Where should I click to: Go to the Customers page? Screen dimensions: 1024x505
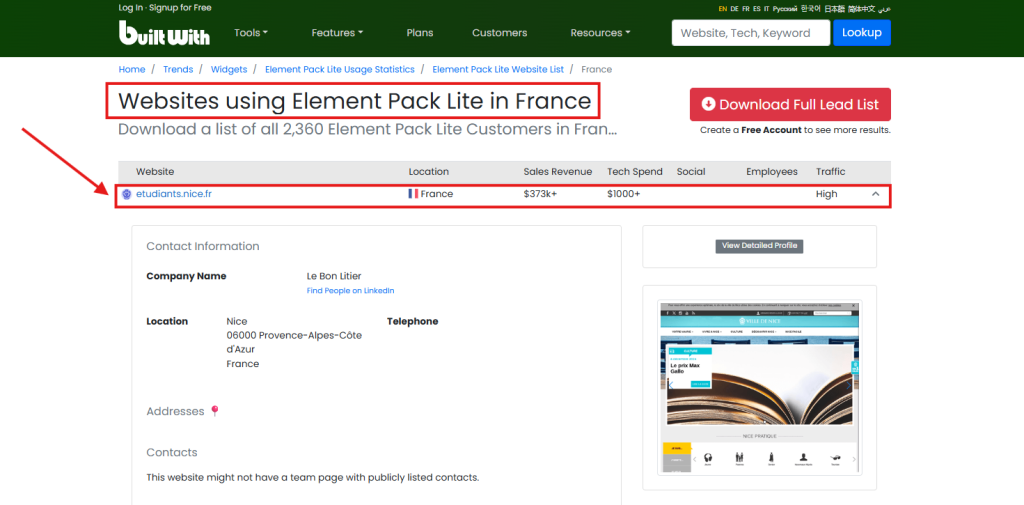(x=500, y=33)
